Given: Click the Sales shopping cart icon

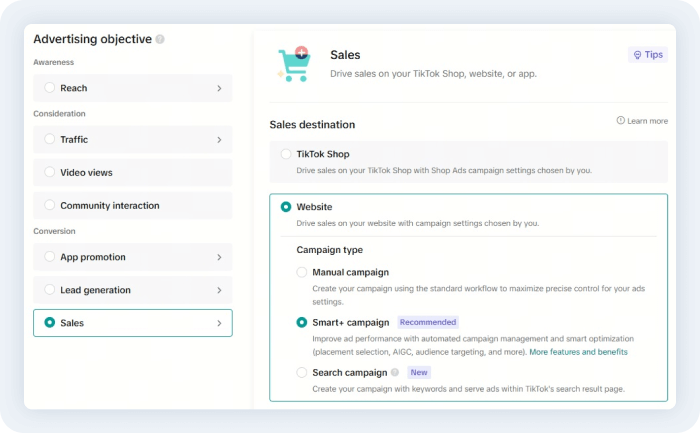Looking at the screenshot, I should (x=294, y=64).
